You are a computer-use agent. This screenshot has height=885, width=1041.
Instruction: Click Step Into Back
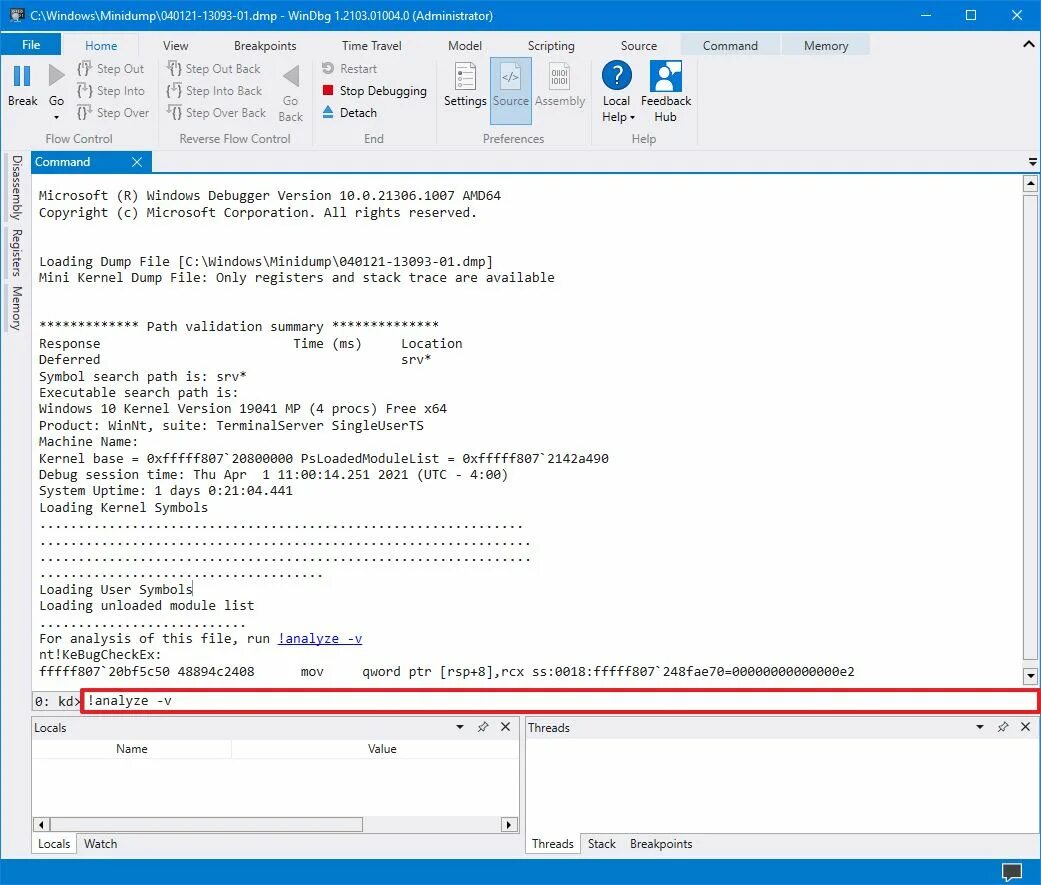(x=214, y=90)
